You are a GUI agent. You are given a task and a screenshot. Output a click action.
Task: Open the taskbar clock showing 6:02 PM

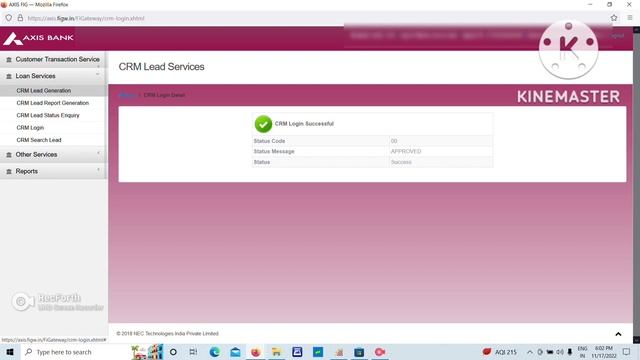pos(604,352)
